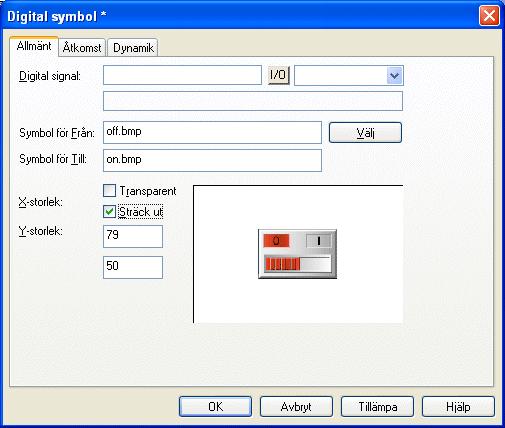Apply changes with Tillämpa button
This screenshot has height=428, width=505.
(377, 407)
